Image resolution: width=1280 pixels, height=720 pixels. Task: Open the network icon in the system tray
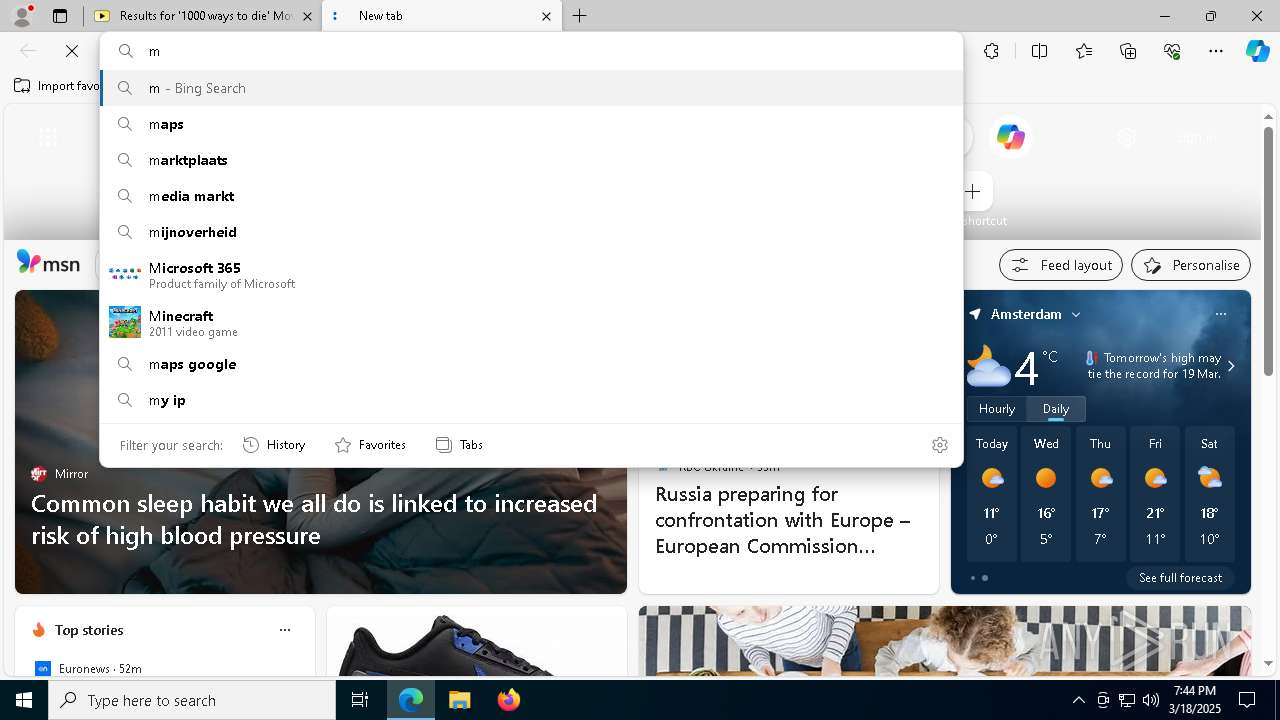1126,700
